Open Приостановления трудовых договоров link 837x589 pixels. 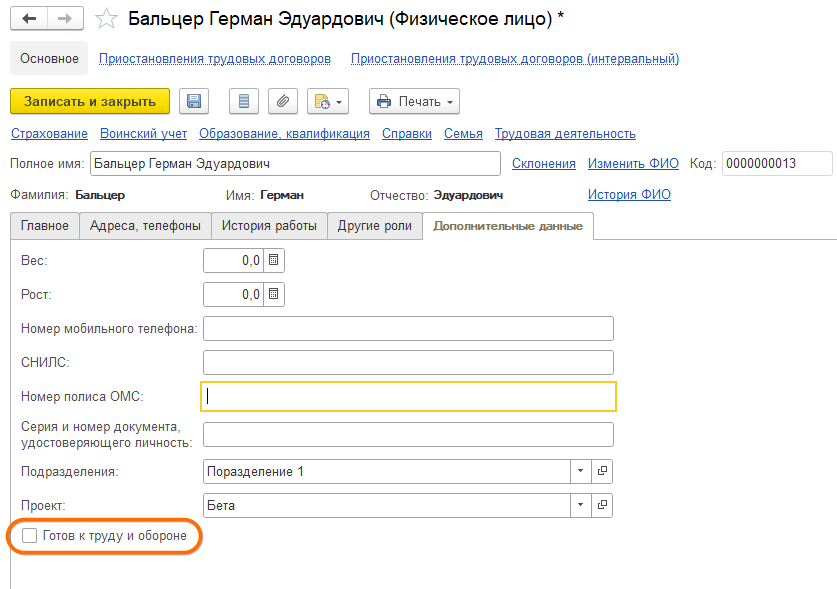click(x=215, y=59)
